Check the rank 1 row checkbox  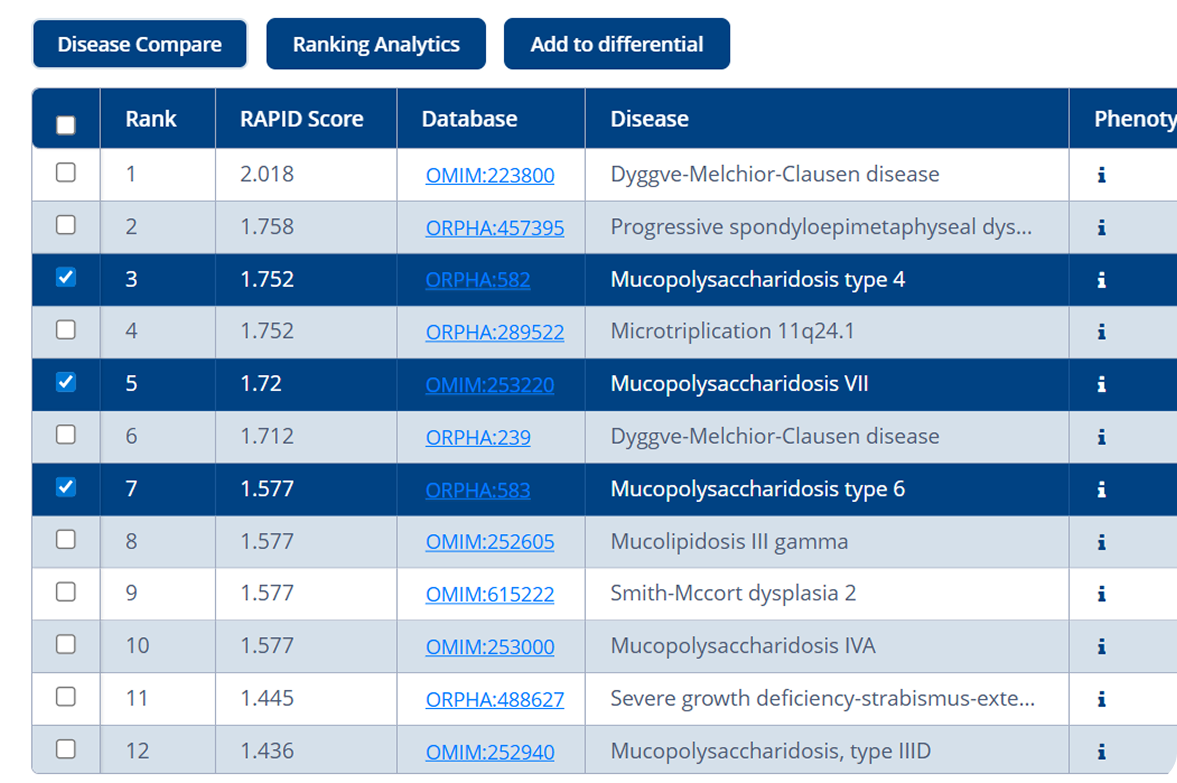(x=66, y=172)
